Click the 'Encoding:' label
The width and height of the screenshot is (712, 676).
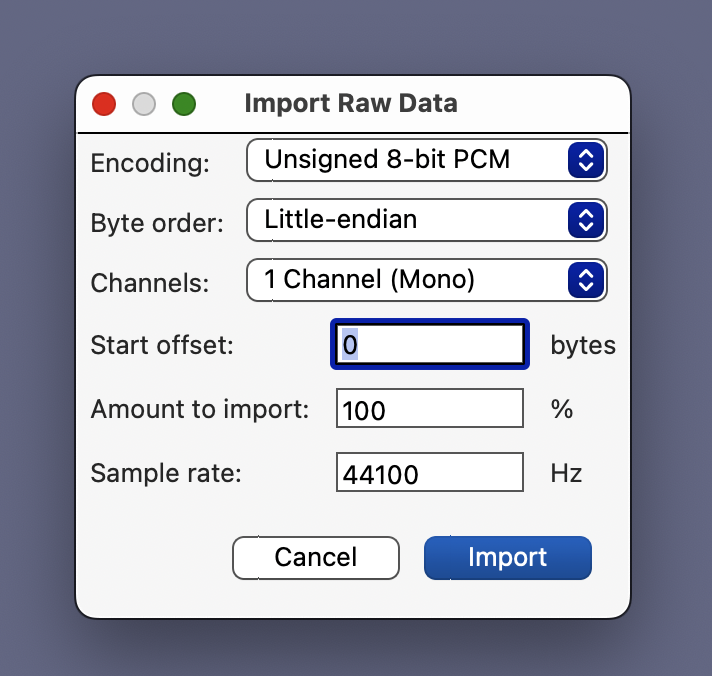pyautogui.click(x=150, y=164)
